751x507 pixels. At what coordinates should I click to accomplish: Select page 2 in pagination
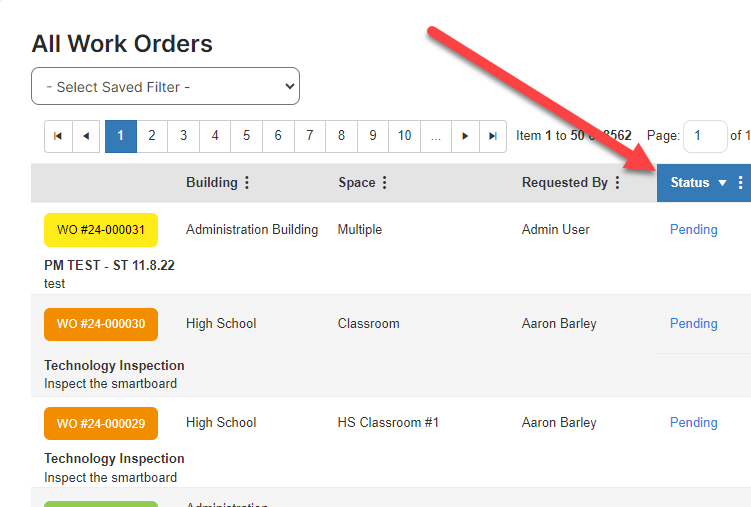coord(152,136)
